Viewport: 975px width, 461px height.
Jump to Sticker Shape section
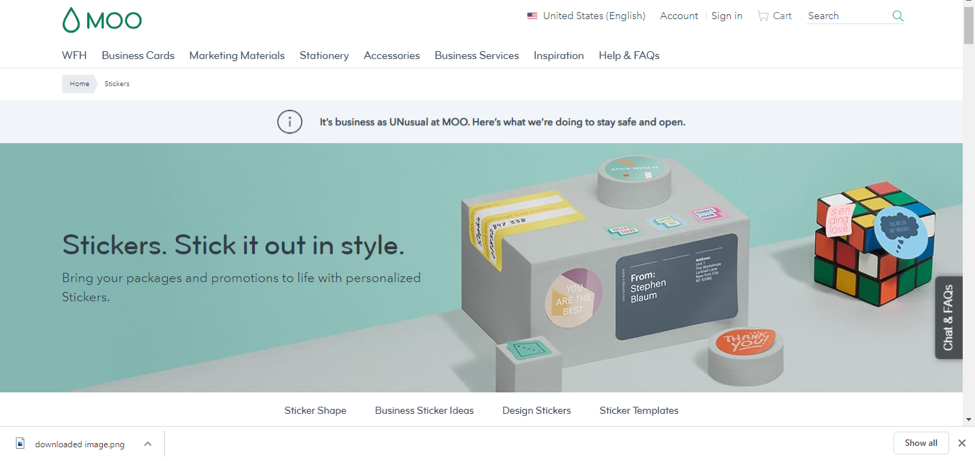315,411
